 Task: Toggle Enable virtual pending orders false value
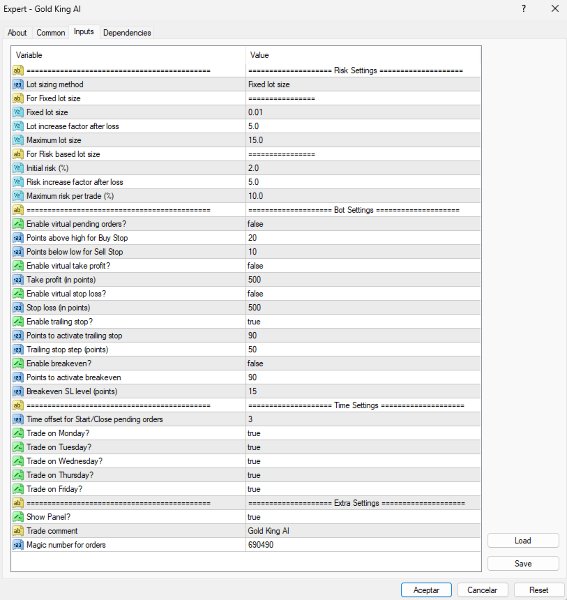(363, 224)
